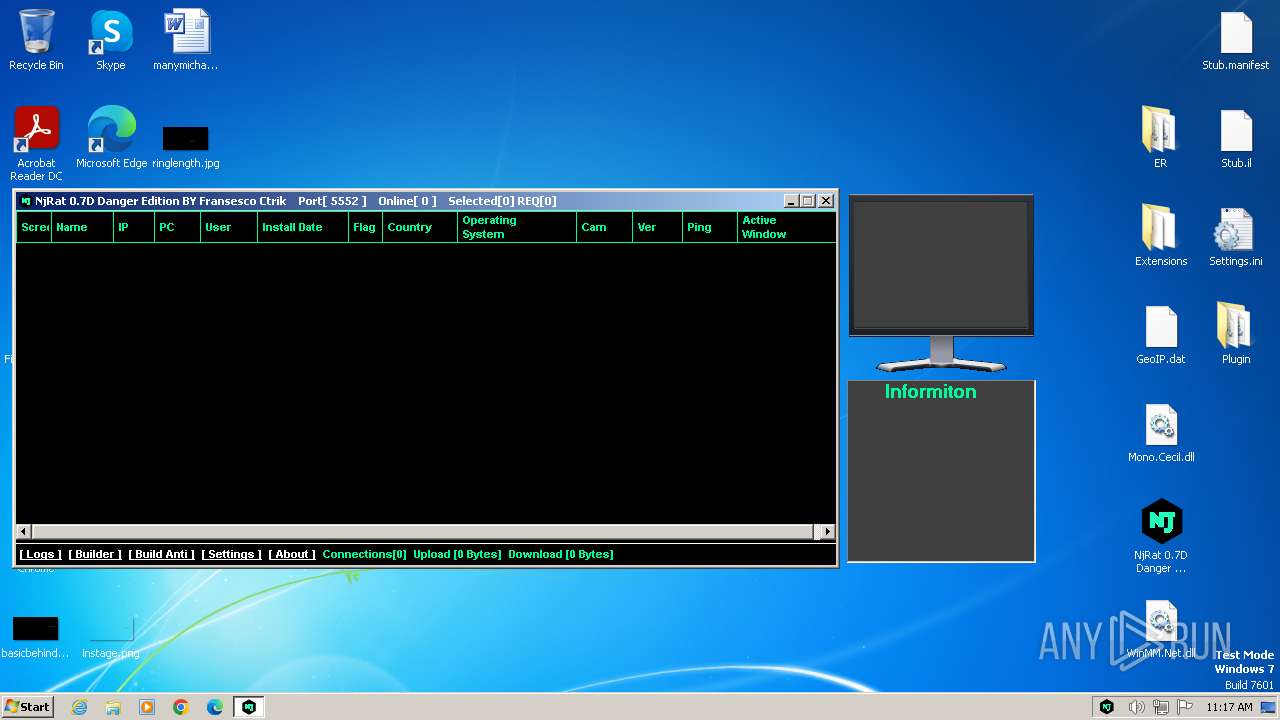Open File Explorer from the taskbar
1280x720 pixels.
click(x=113, y=707)
